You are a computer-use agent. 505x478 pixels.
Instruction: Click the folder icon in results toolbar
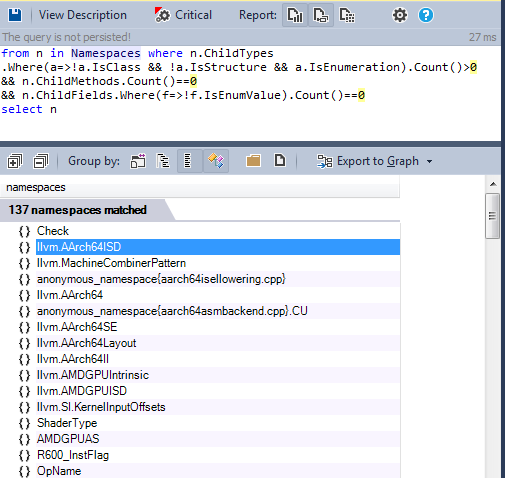[253, 161]
